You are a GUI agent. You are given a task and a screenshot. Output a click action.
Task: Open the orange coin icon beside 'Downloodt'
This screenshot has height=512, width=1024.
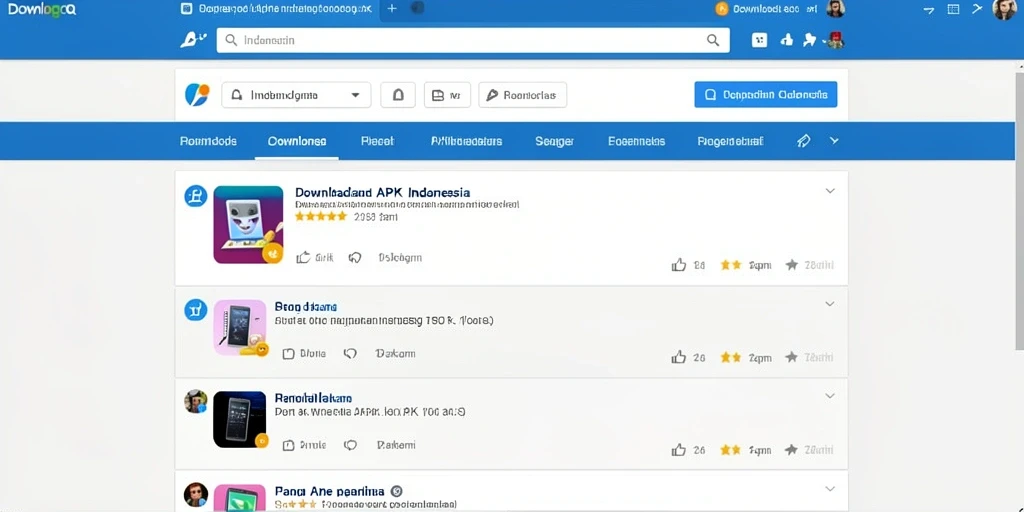point(721,8)
